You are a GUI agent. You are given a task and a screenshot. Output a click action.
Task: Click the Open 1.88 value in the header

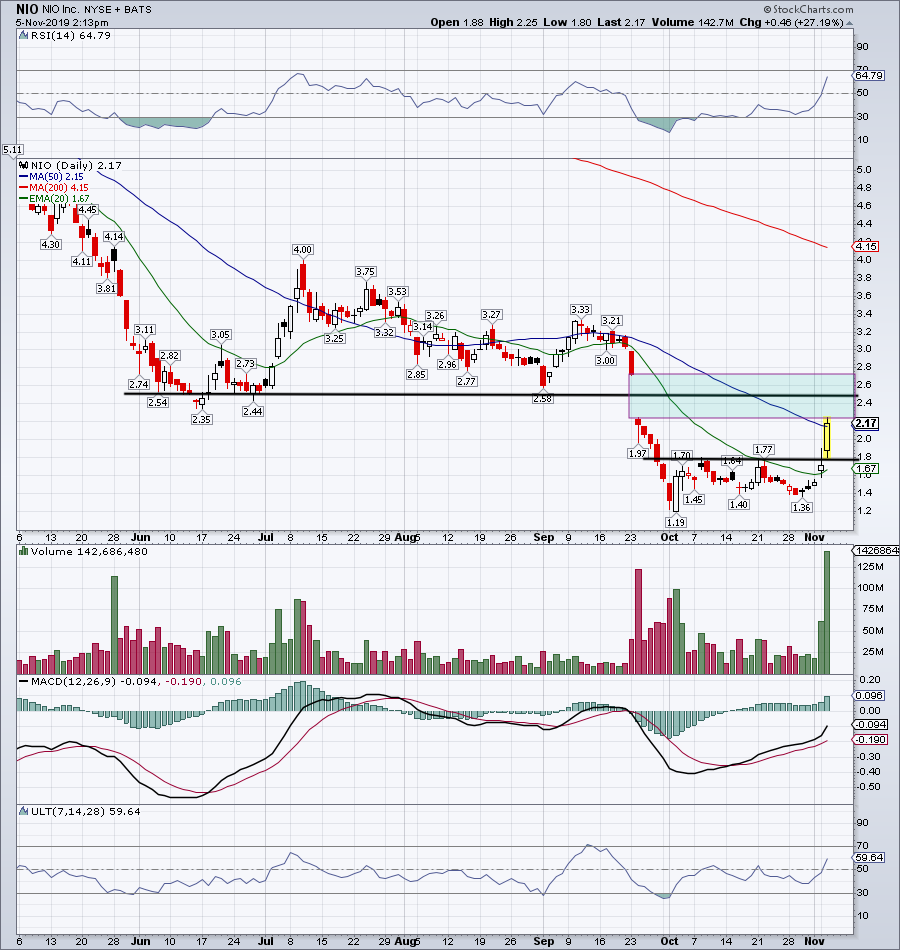tap(457, 22)
